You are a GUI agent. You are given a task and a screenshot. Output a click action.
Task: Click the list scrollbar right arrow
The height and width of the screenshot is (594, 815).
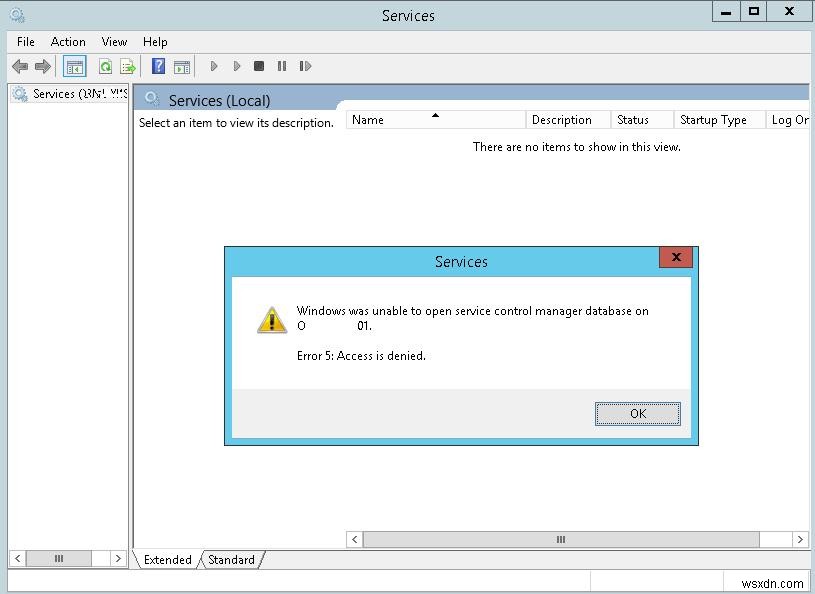coord(800,539)
